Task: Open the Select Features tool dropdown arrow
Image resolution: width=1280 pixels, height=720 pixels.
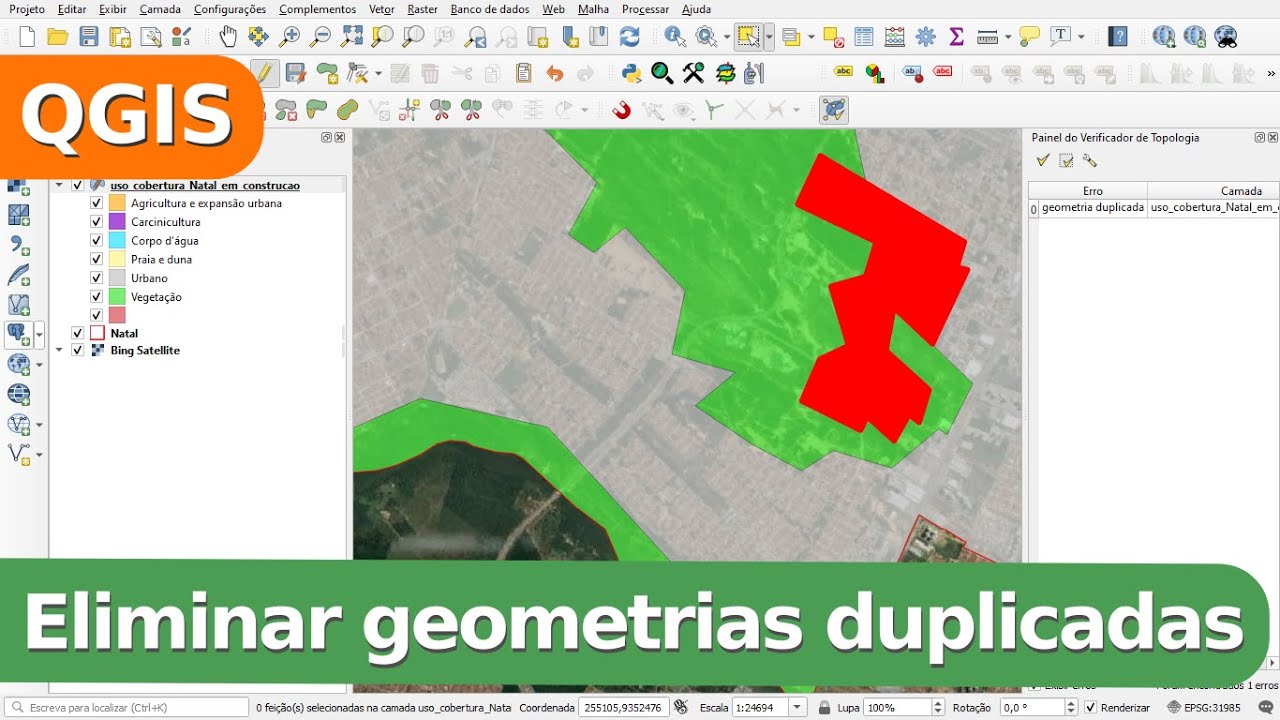Action: click(x=769, y=37)
